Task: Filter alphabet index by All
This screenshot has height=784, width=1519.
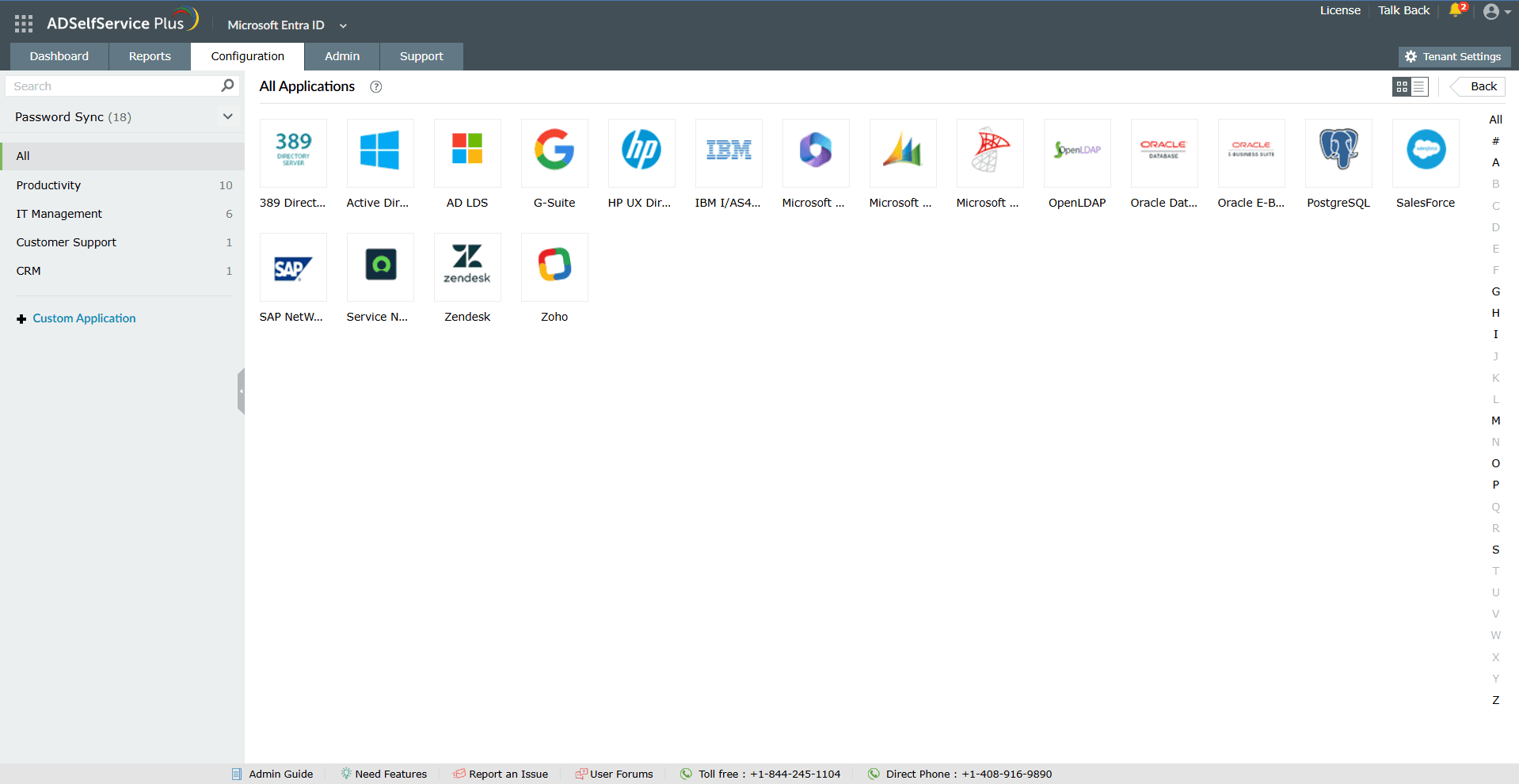Action: point(1495,120)
